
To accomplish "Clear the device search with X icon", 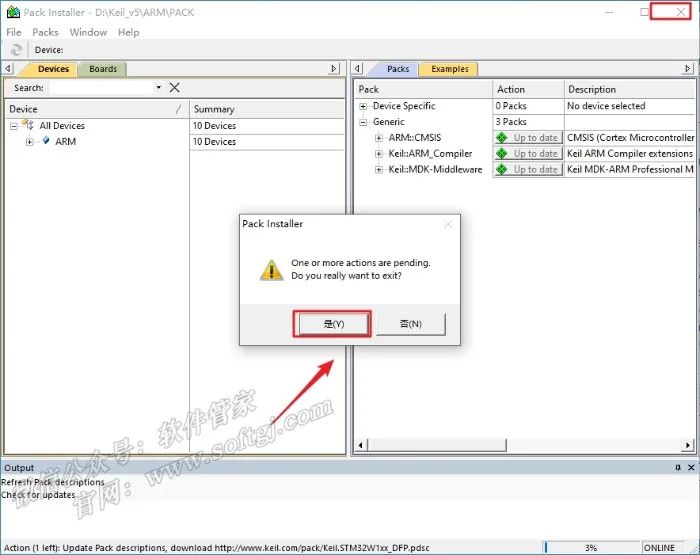I will coord(175,88).
